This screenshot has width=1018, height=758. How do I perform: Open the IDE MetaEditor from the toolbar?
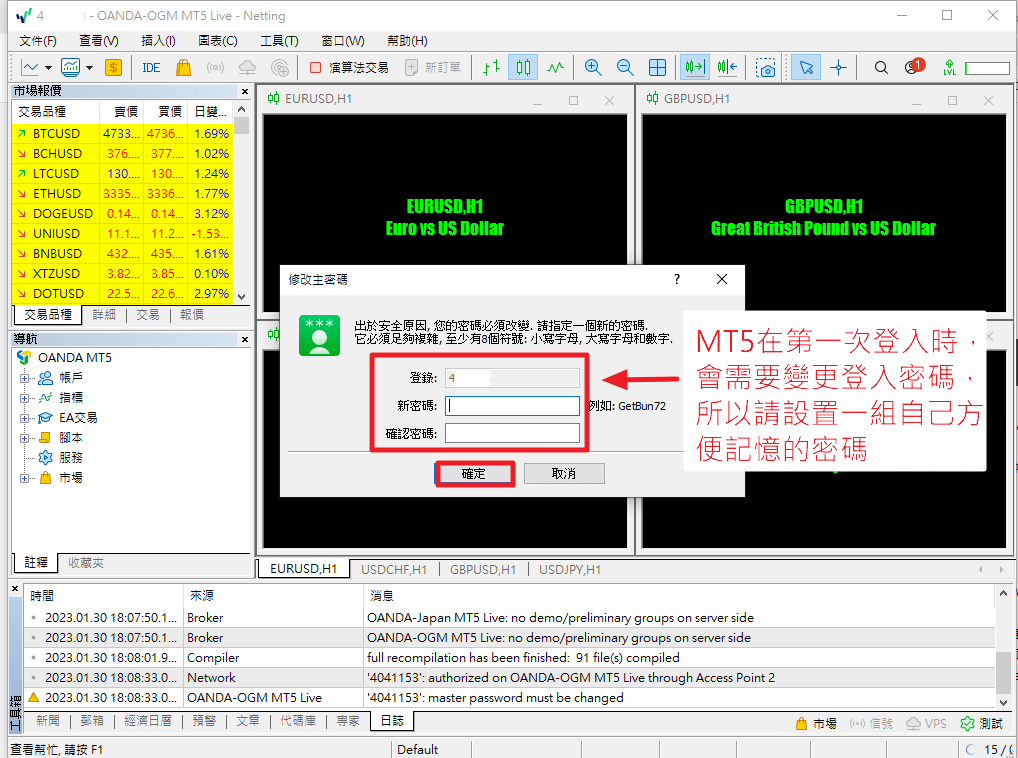pyautogui.click(x=151, y=67)
